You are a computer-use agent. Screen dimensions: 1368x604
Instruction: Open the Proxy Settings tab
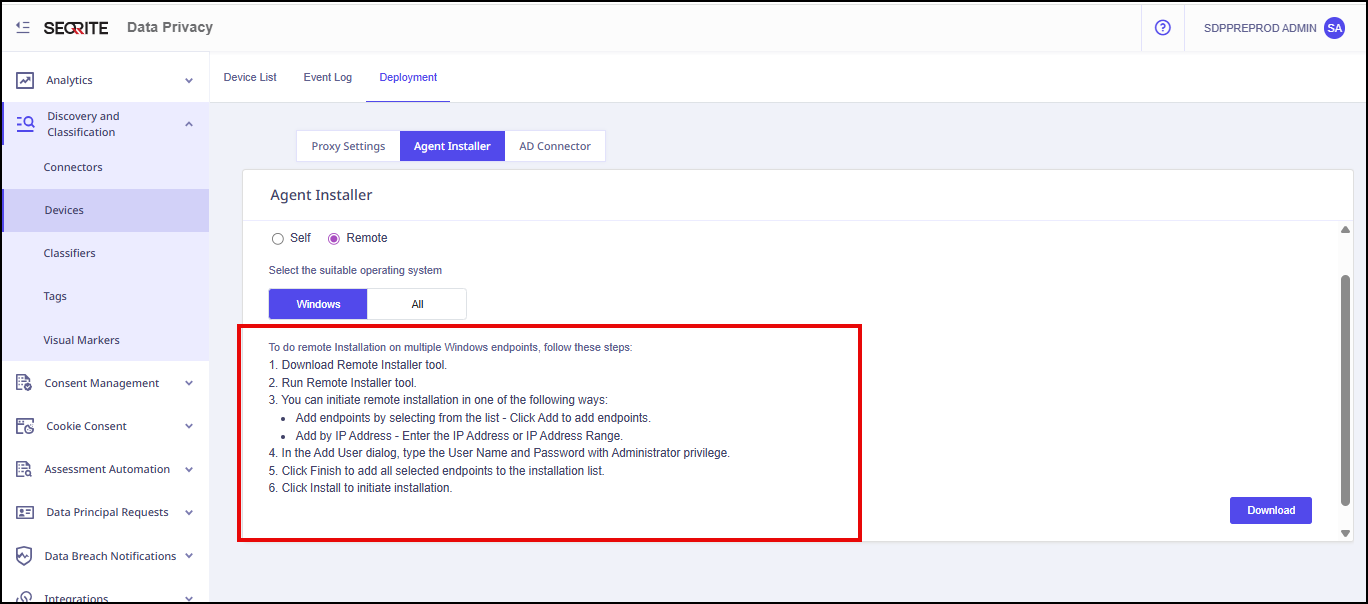[348, 146]
